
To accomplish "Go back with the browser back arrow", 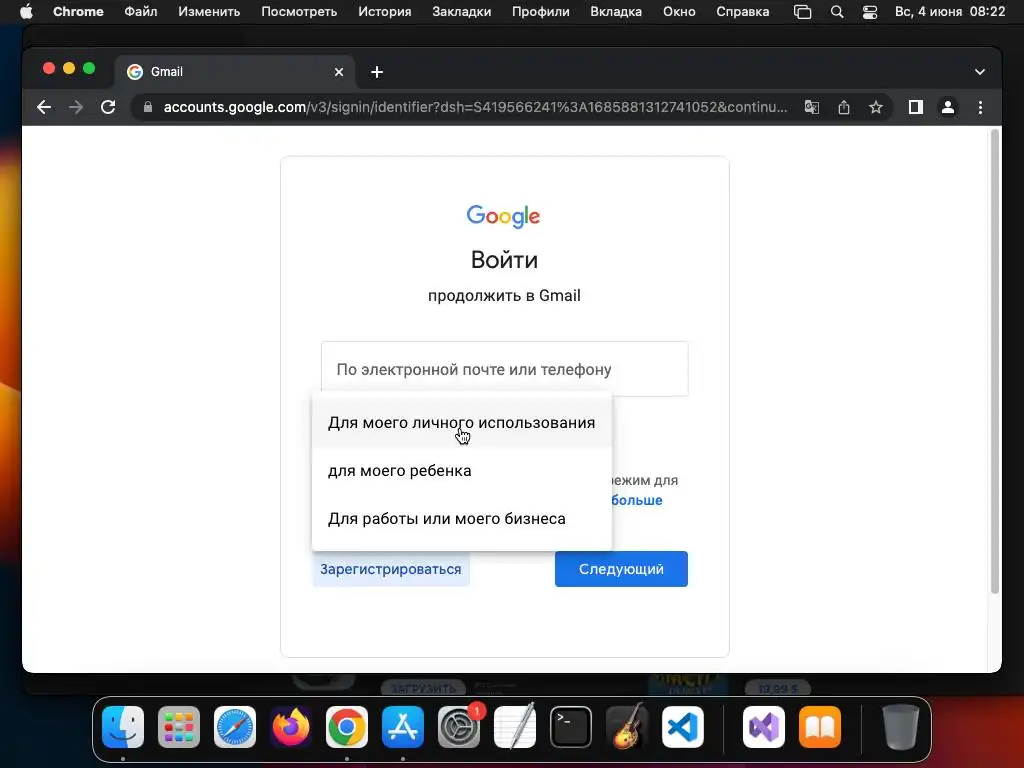I will (44, 107).
